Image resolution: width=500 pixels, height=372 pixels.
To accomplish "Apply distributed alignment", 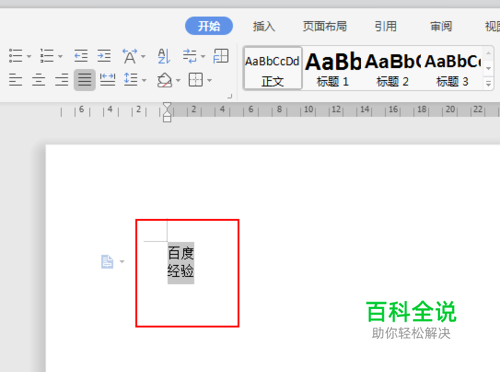I will tap(108, 80).
